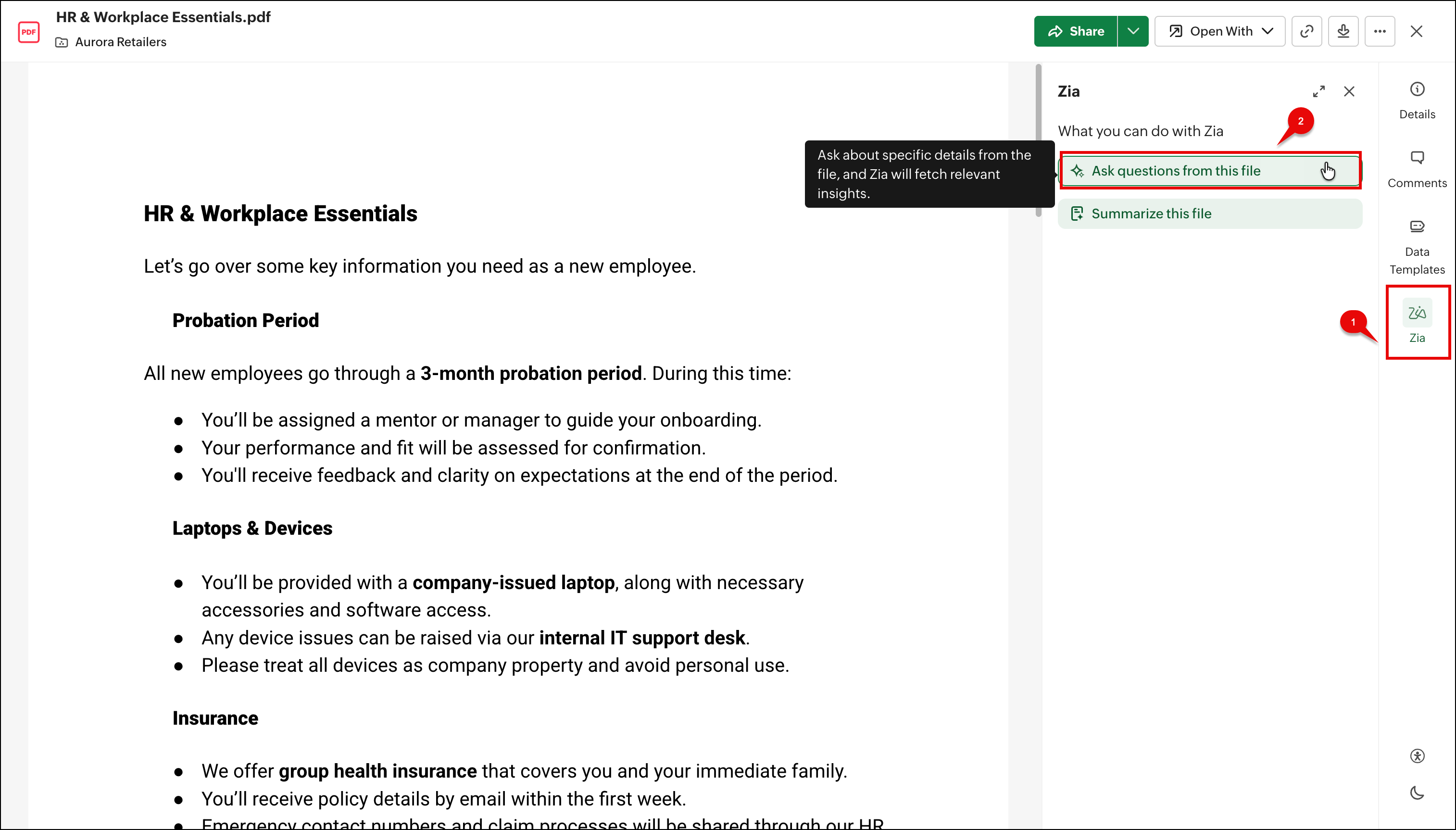The image size is (1456, 830).
Task: Click the Share button
Action: point(1076,31)
